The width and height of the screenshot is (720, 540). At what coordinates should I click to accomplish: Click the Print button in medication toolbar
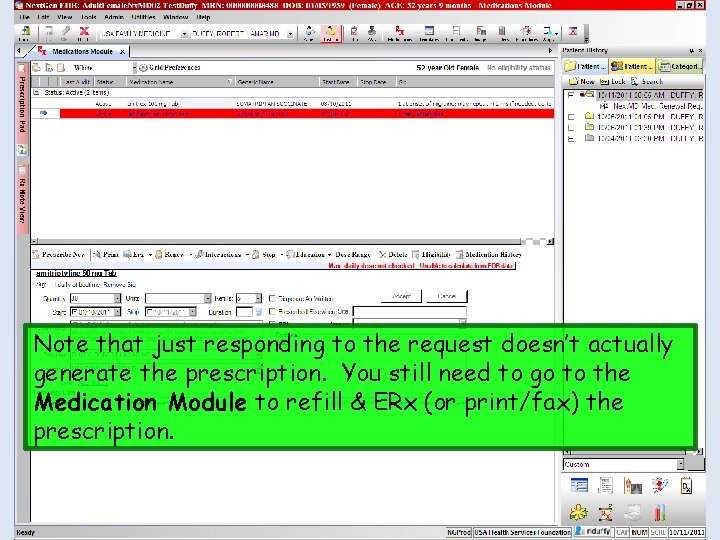(x=106, y=254)
